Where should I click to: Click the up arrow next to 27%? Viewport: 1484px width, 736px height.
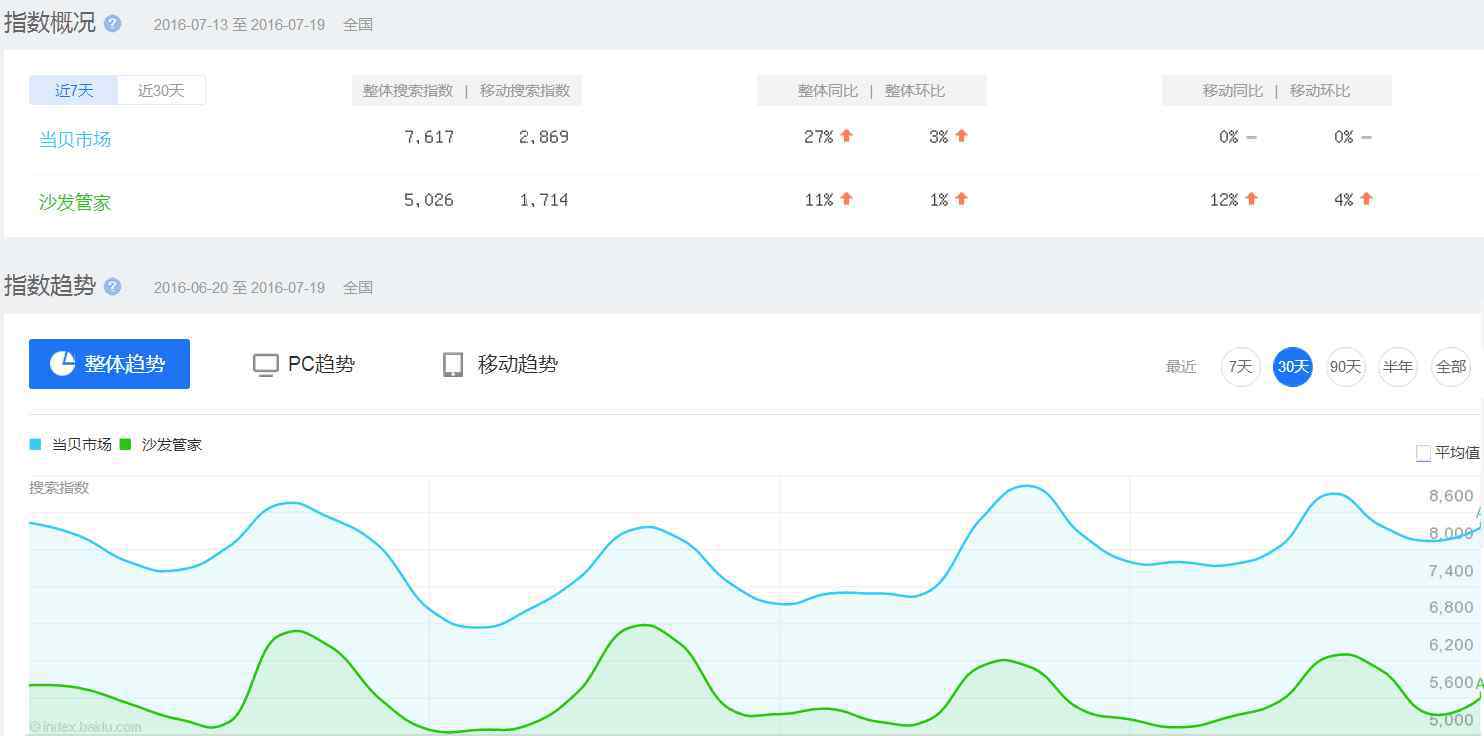pos(846,136)
